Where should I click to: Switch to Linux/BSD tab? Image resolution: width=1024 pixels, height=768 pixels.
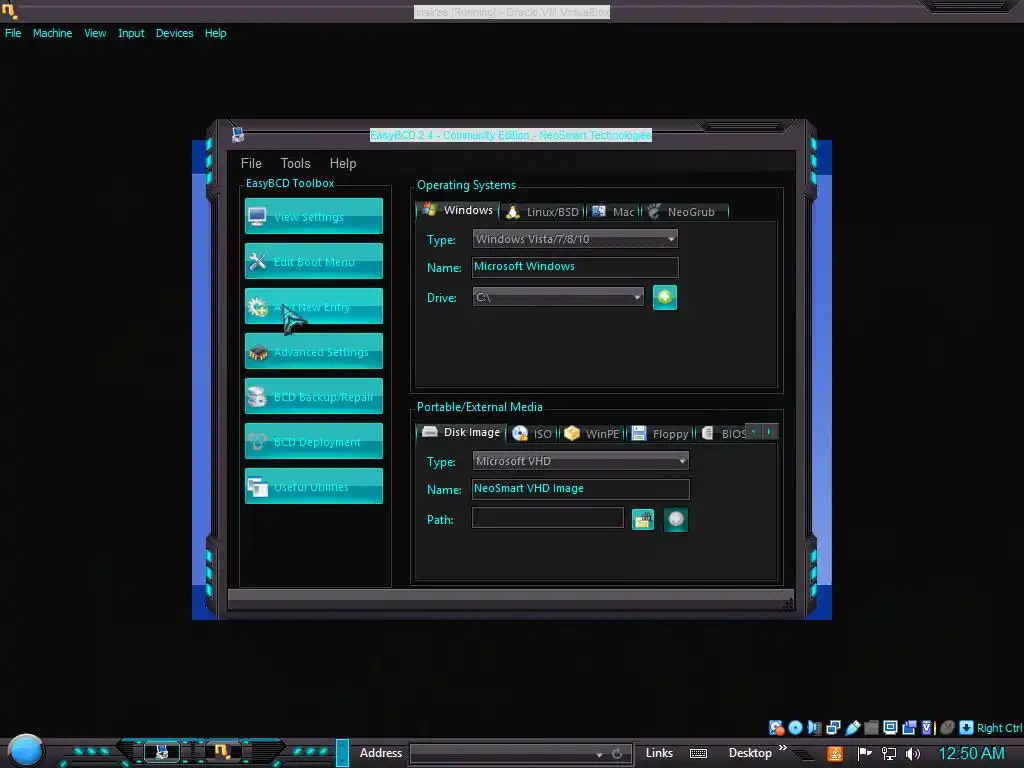(543, 212)
